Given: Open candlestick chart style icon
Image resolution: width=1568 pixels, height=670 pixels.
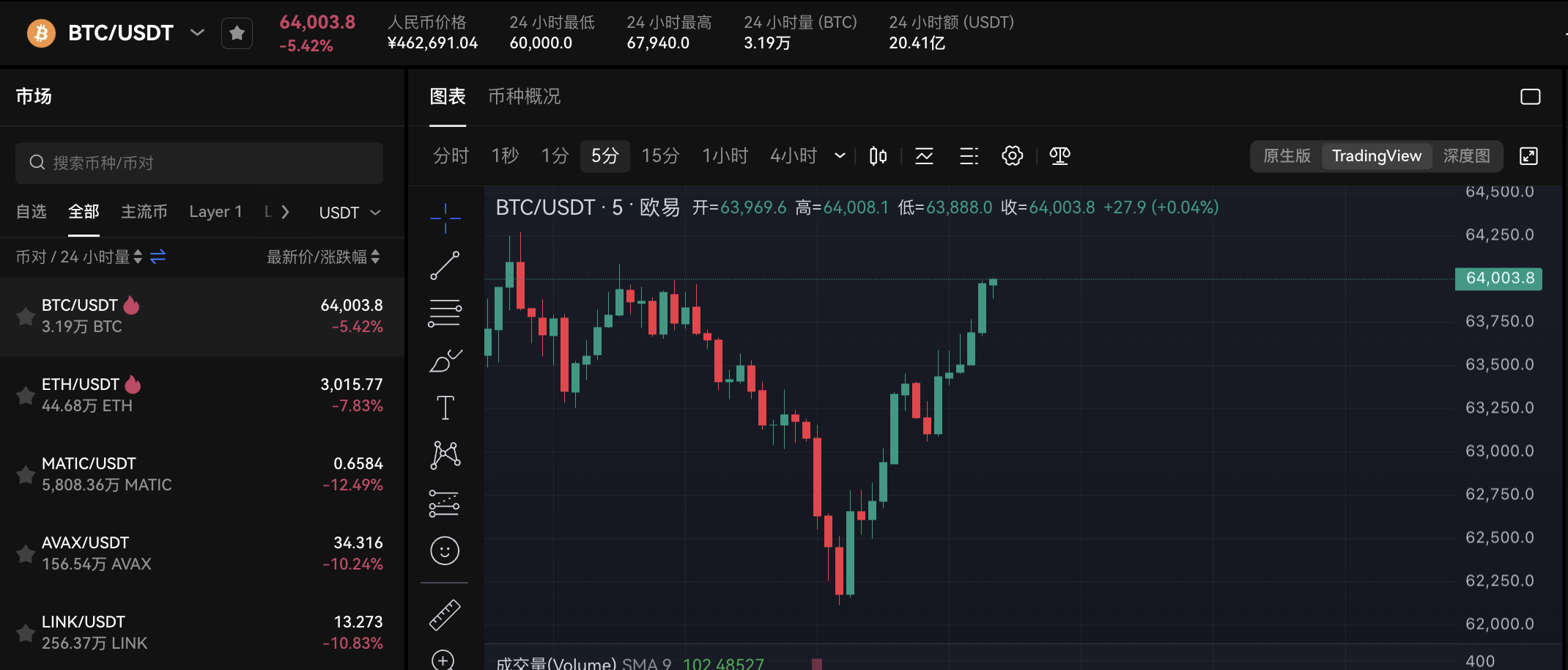Looking at the screenshot, I should [x=878, y=156].
